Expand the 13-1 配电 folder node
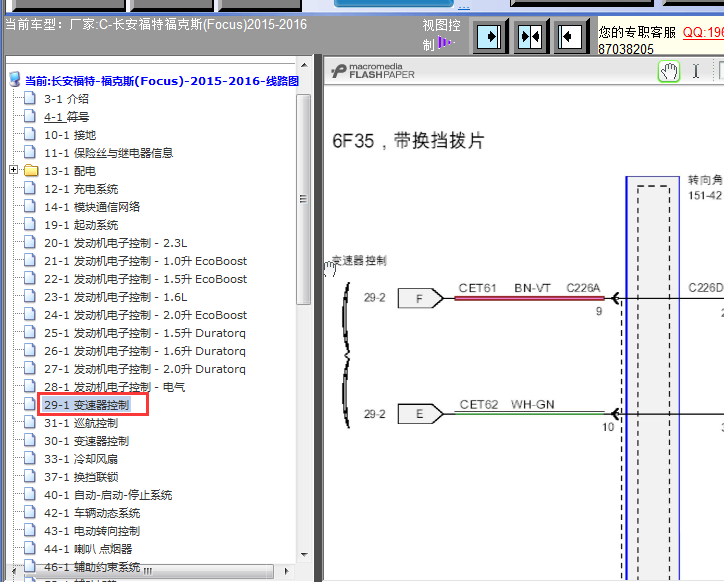 (x=13, y=170)
